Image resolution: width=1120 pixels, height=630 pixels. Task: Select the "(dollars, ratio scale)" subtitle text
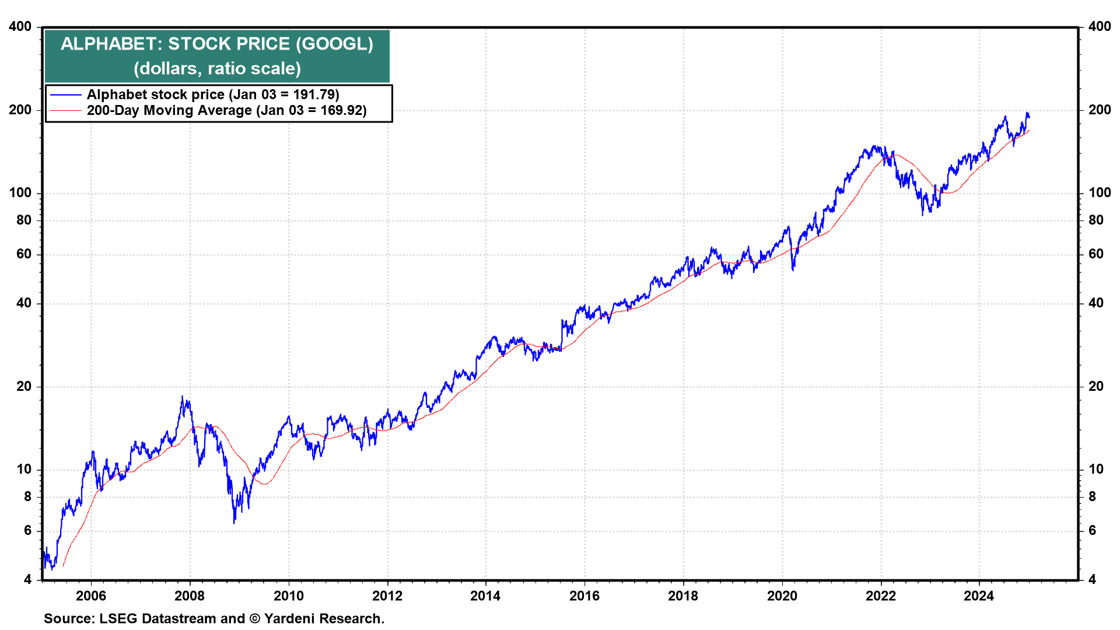[217, 69]
